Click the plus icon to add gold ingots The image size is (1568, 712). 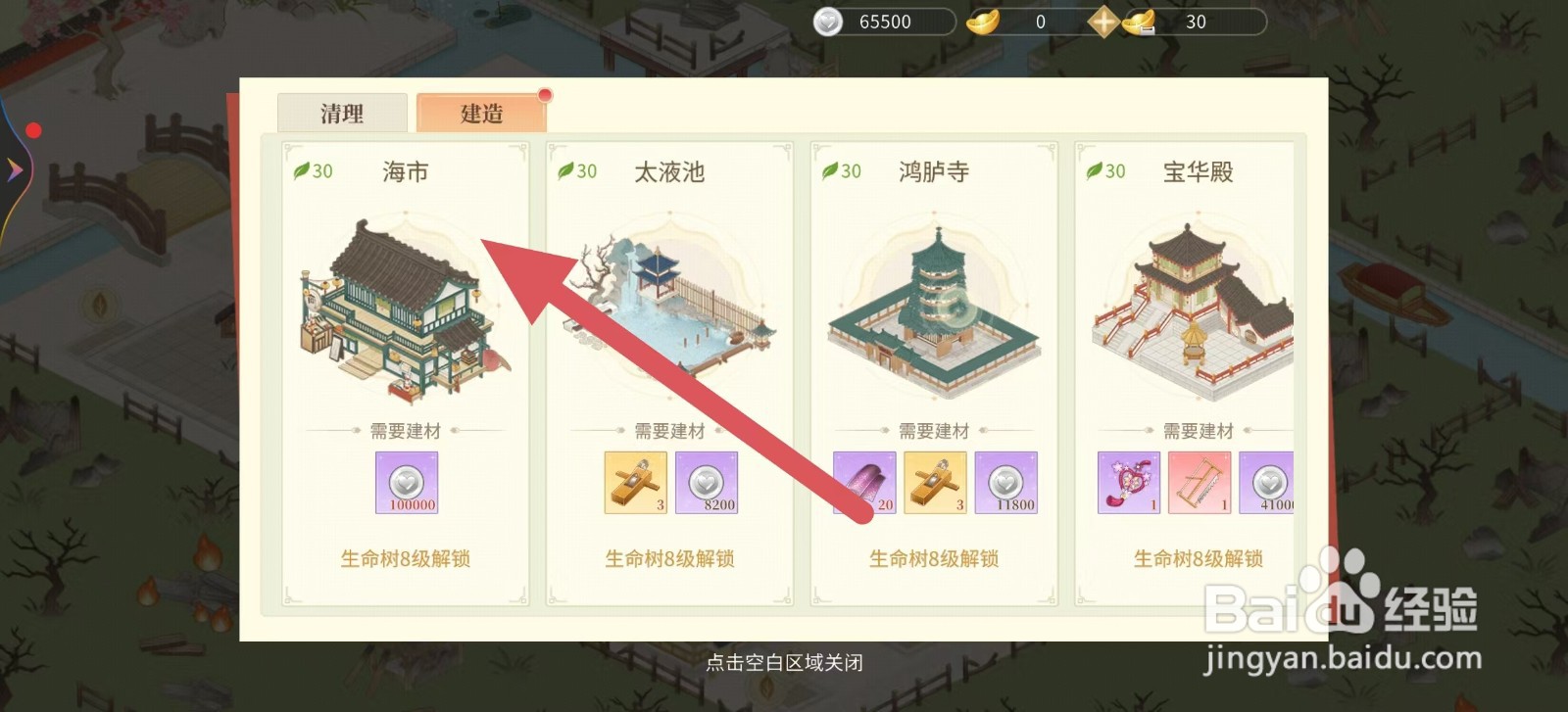pyautogui.click(x=1103, y=22)
